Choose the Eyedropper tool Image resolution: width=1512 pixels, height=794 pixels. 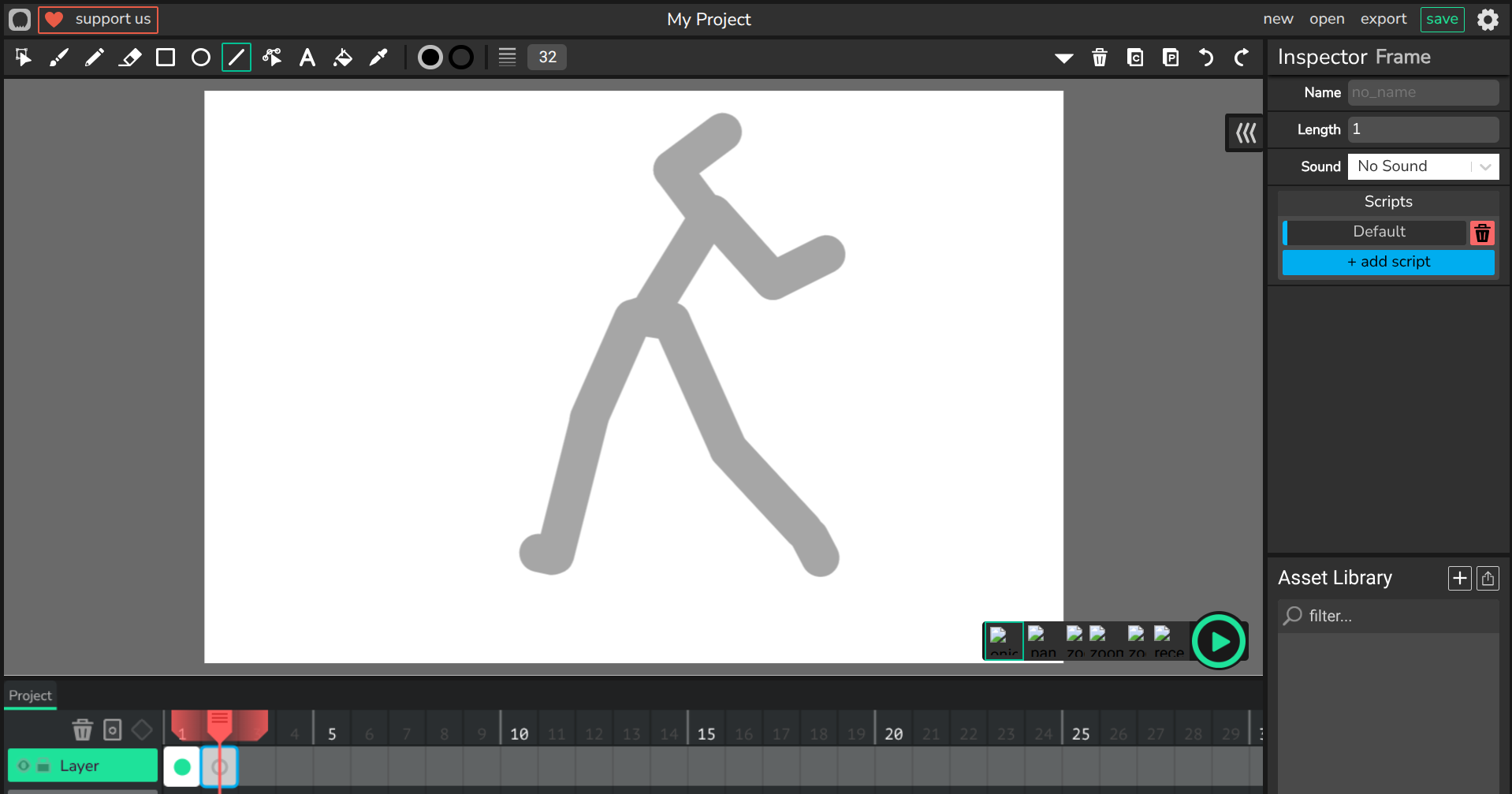[378, 58]
